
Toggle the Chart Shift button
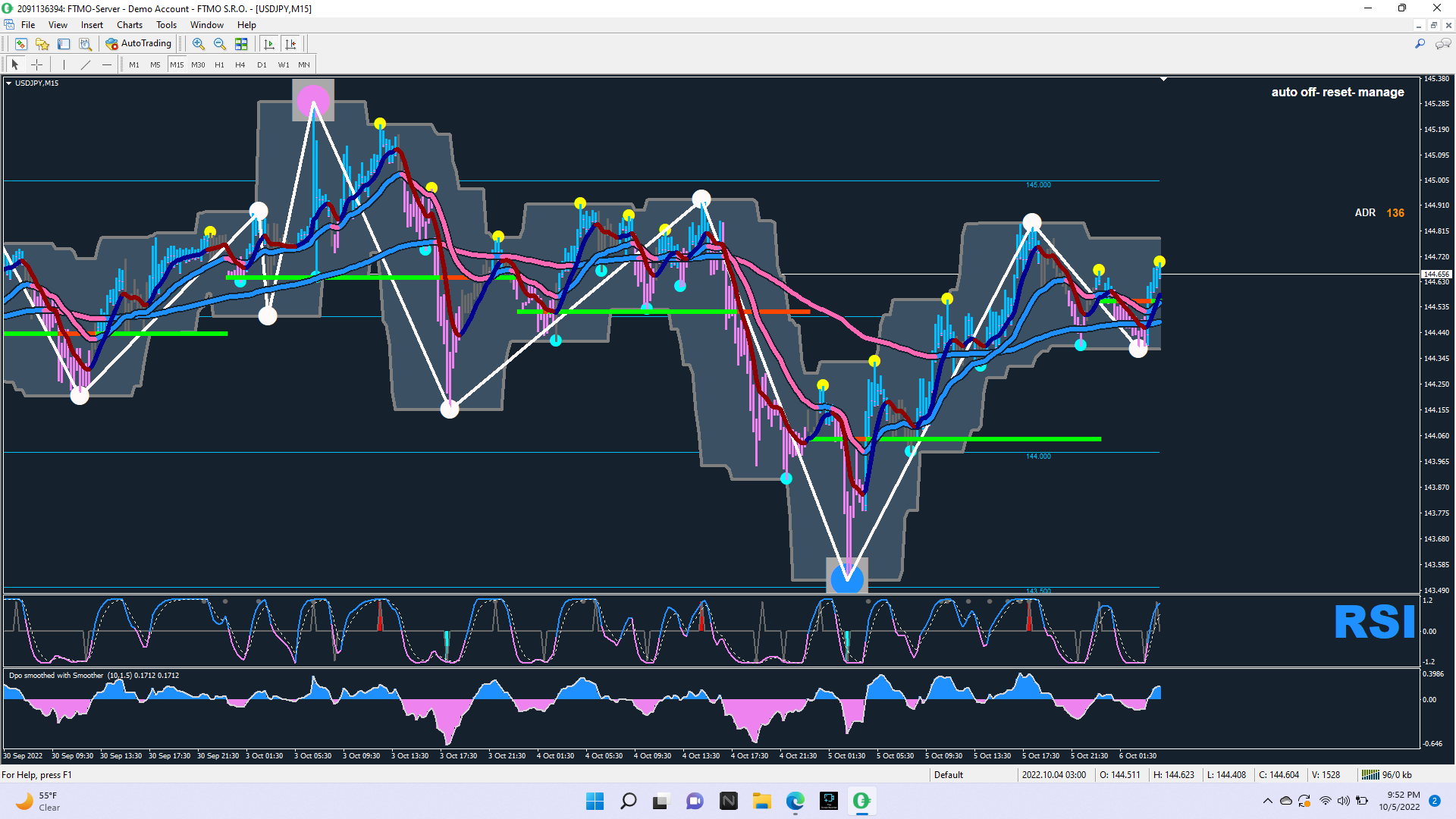tap(290, 44)
